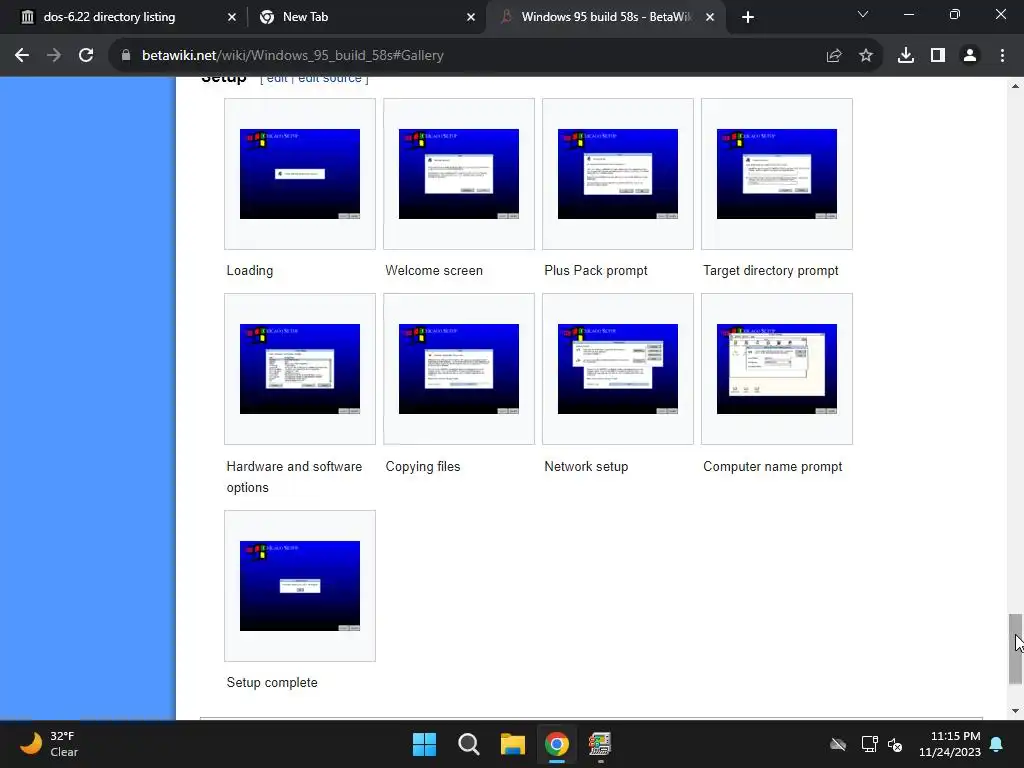Go back to the previous page

22,56
